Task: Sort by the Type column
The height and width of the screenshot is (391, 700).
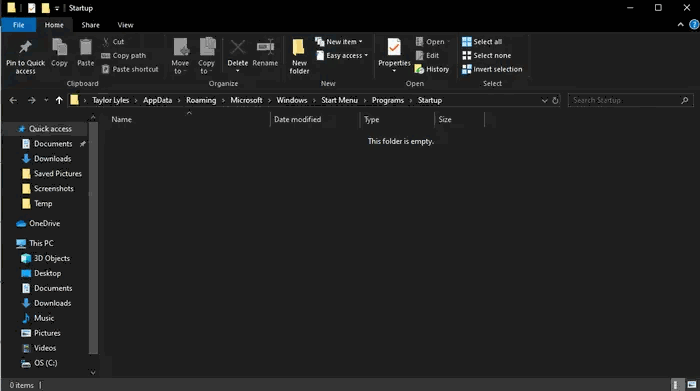Action: point(397,120)
